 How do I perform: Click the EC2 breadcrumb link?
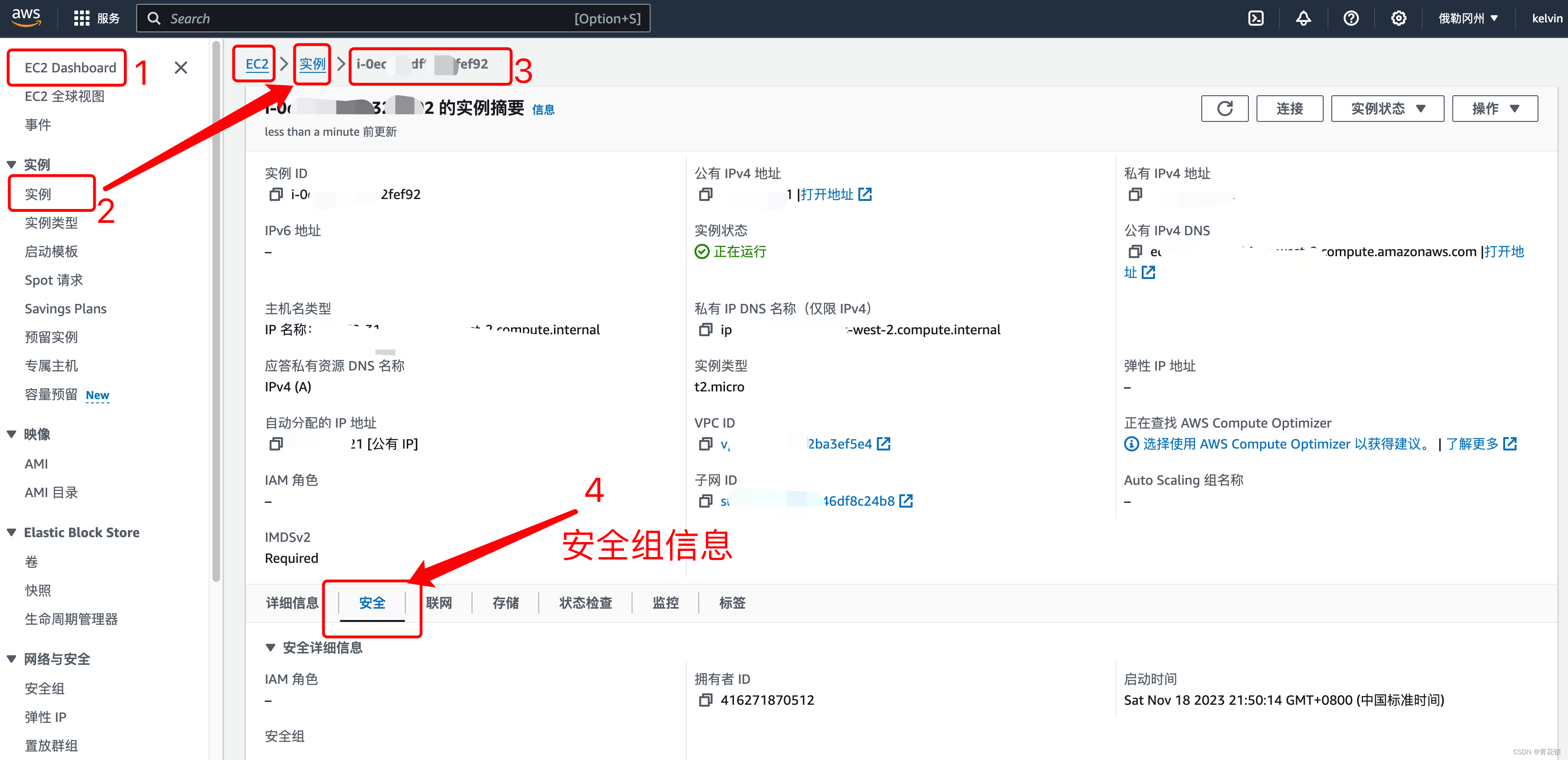[257, 64]
